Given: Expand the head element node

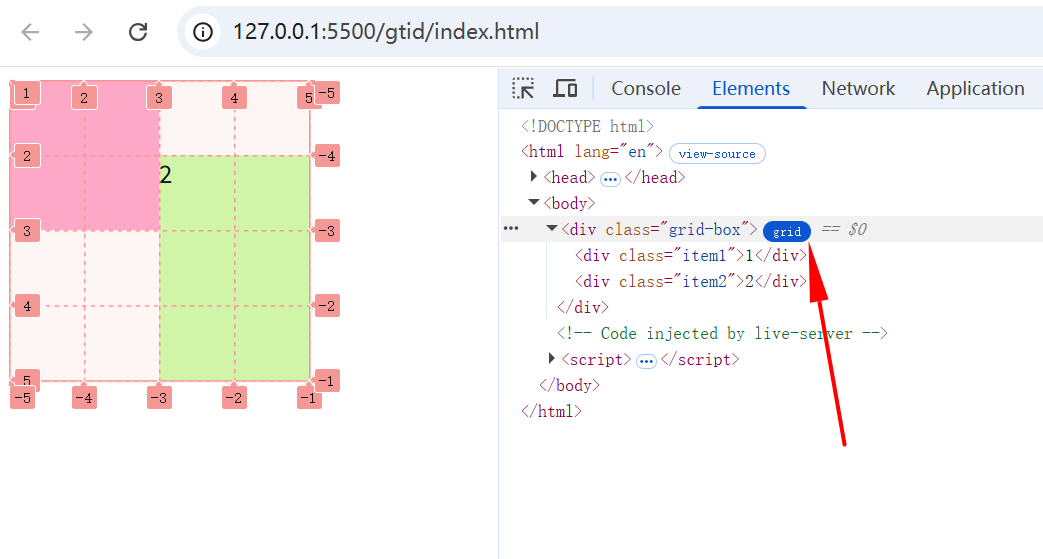Looking at the screenshot, I should [x=533, y=176].
